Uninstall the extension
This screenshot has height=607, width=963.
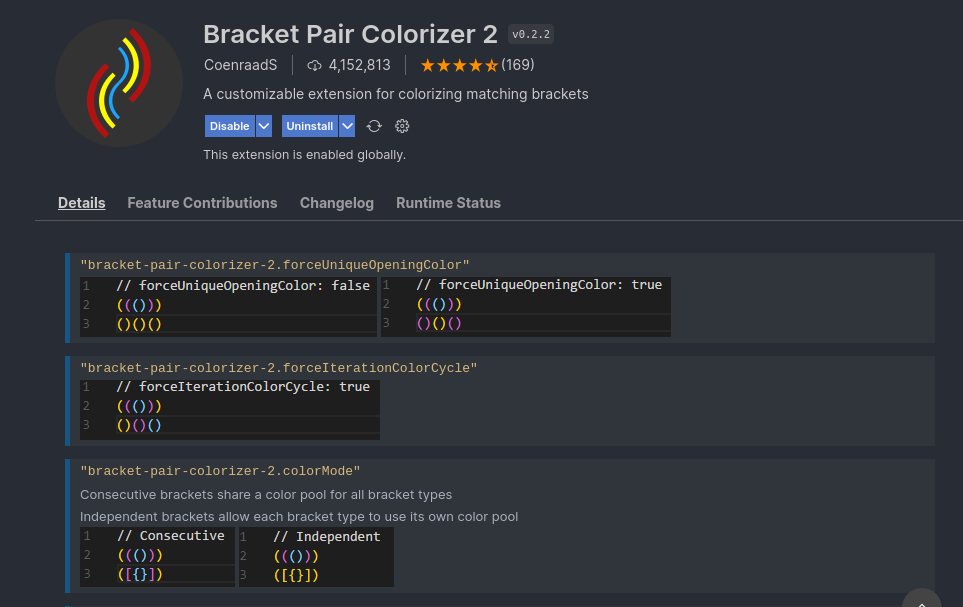tap(310, 126)
